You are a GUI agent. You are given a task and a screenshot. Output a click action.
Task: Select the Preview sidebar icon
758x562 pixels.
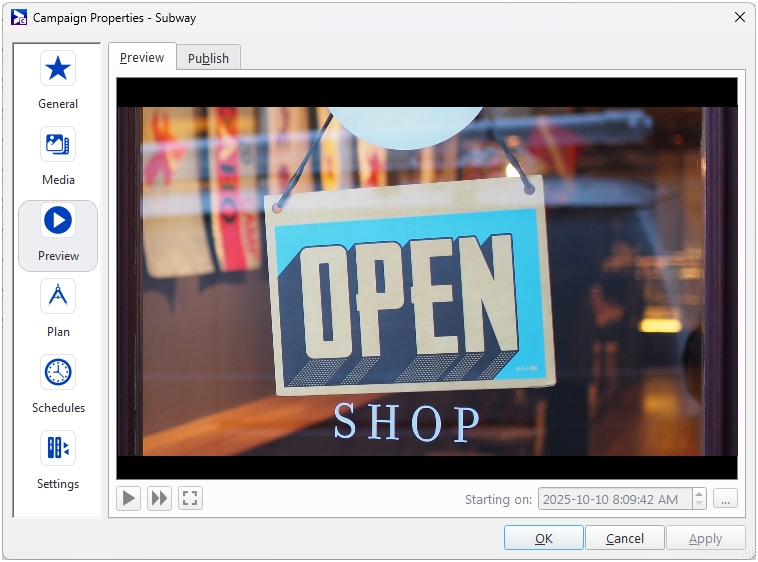[58, 221]
